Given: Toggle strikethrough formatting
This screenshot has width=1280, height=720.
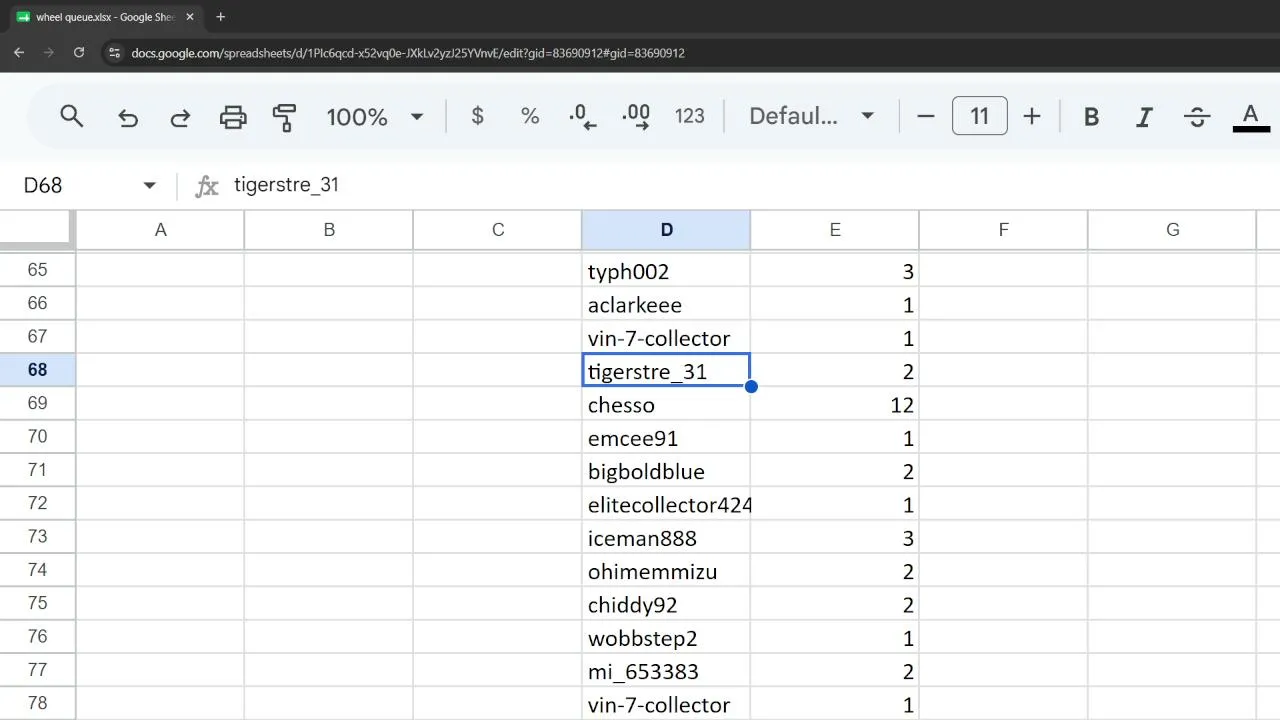Looking at the screenshot, I should [x=1197, y=116].
